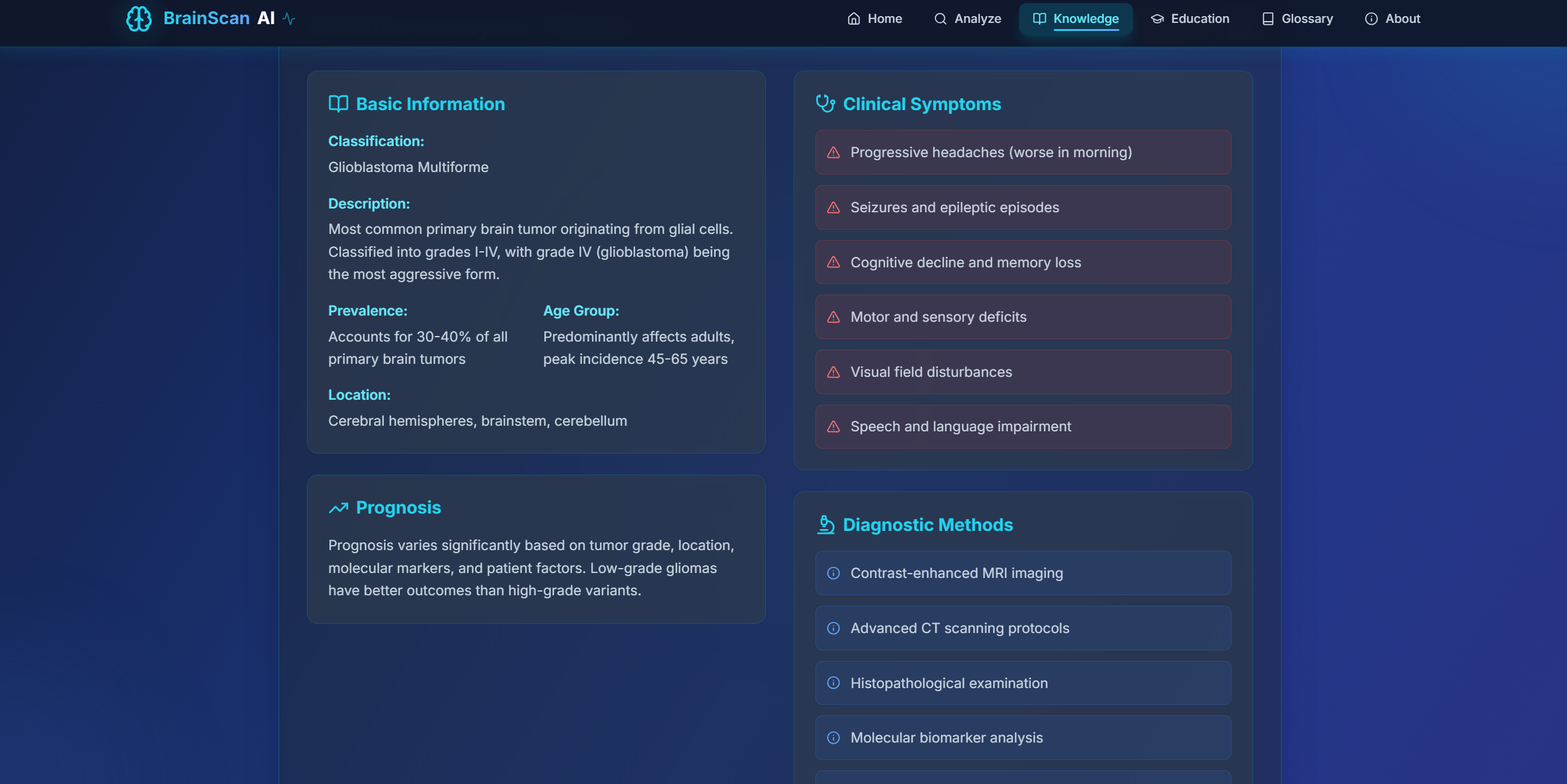Click the open book icon by Basic Information
This screenshot has width=1567, height=784.
click(338, 104)
